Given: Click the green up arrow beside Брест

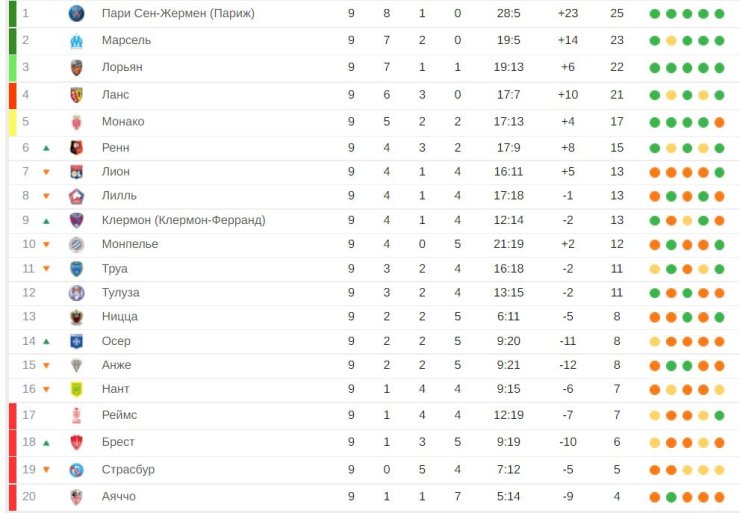Looking at the screenshot, I should (x=46, y=443).
